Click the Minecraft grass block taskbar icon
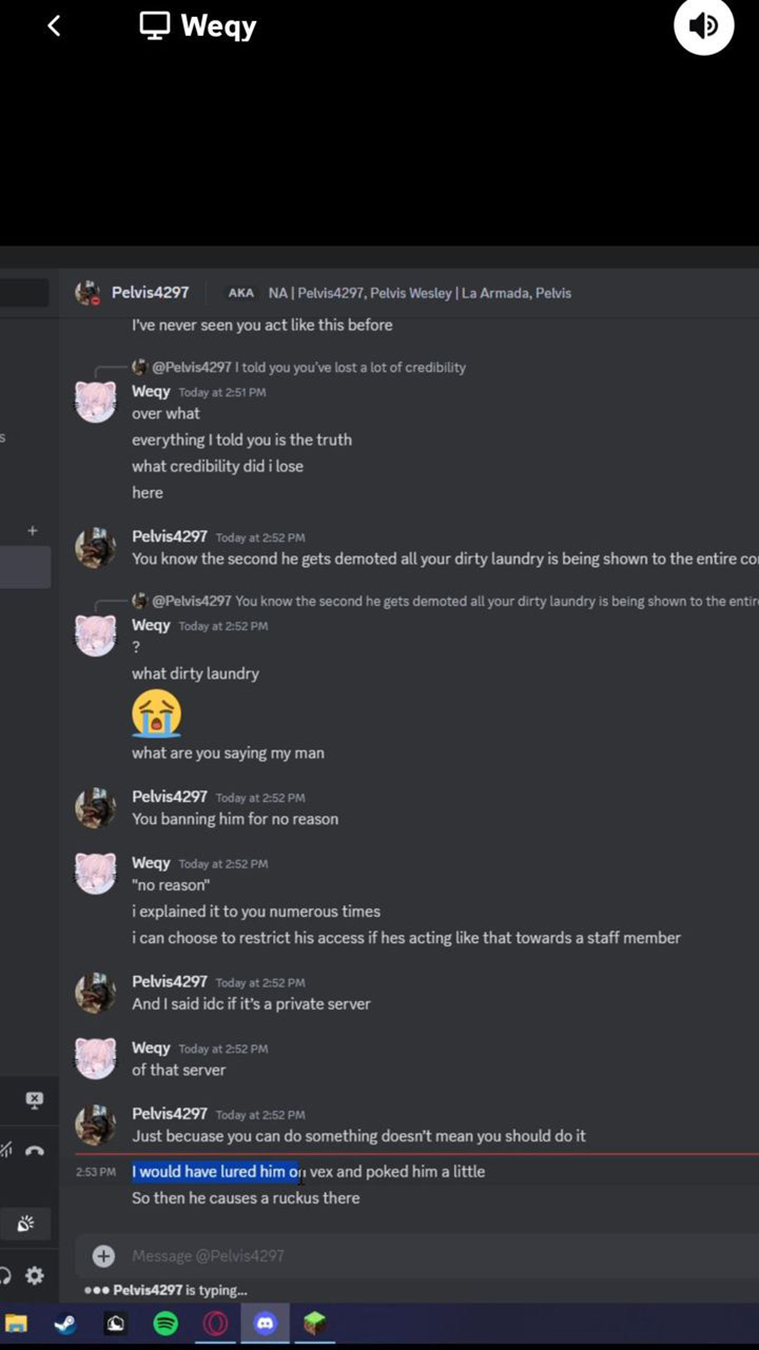The width and height of the screenshot is (759, 1350). [x=315, y=1324]
